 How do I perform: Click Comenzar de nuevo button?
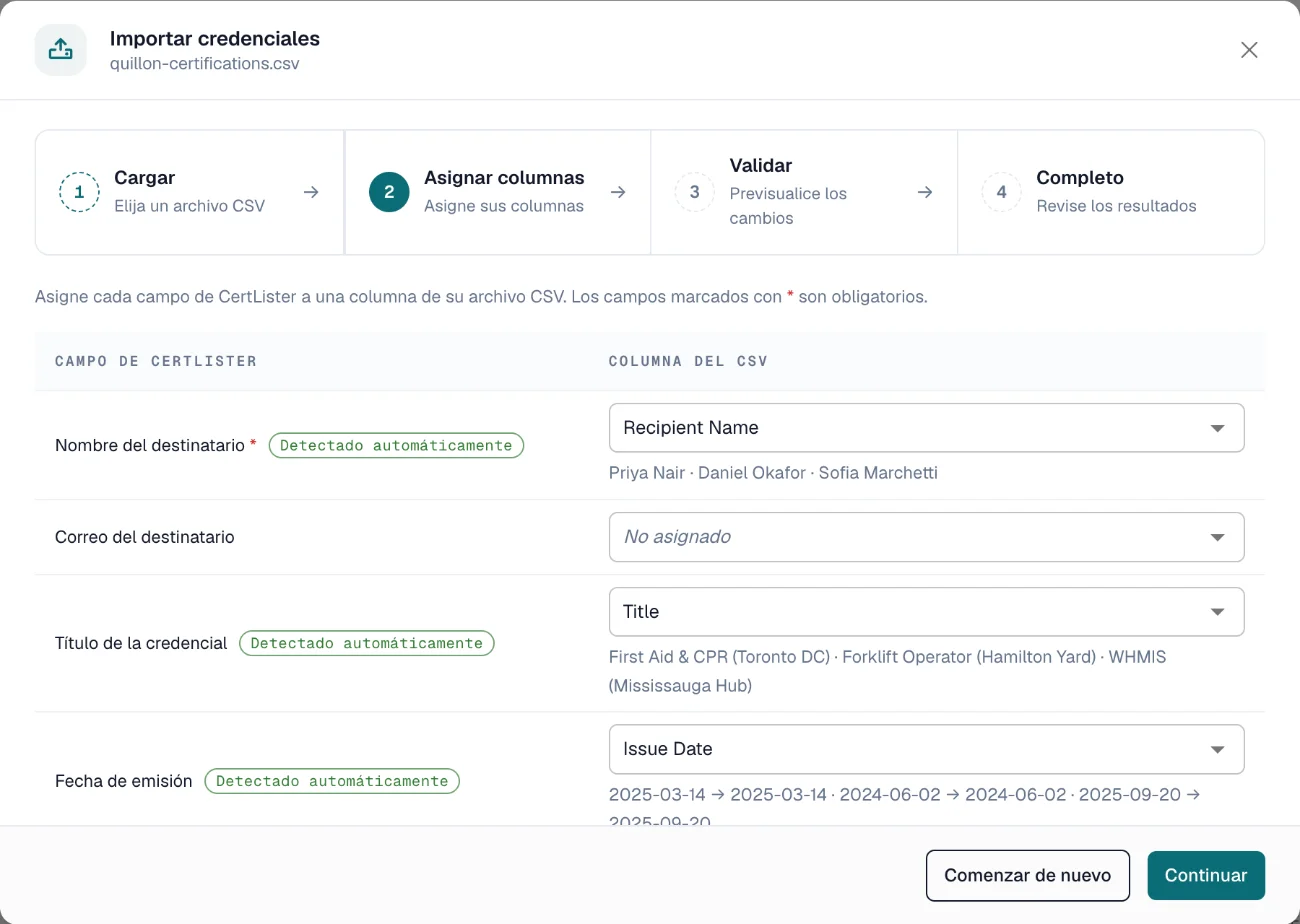(x=1028, y=875)
